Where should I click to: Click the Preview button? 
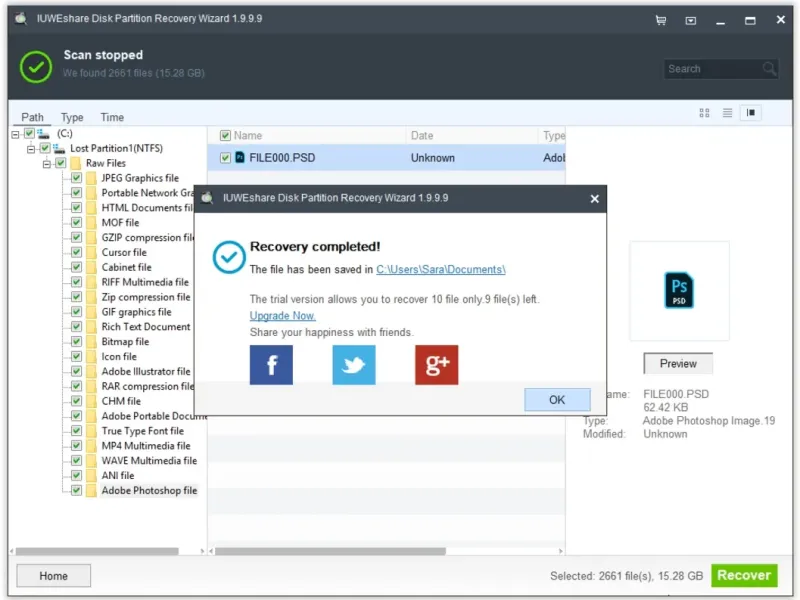coord(678,363)
